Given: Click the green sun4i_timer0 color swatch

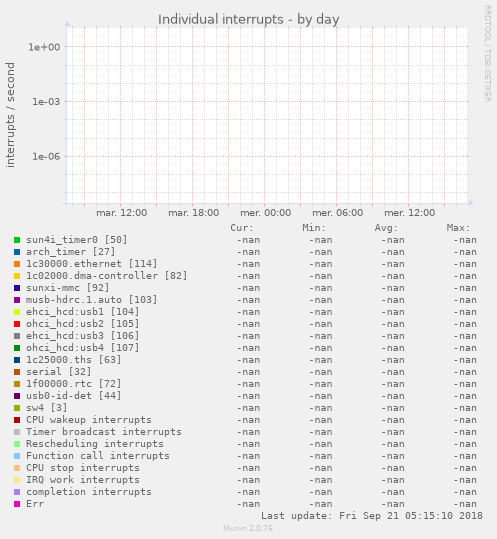Looking at the screenshot, I should click(17, 240).
